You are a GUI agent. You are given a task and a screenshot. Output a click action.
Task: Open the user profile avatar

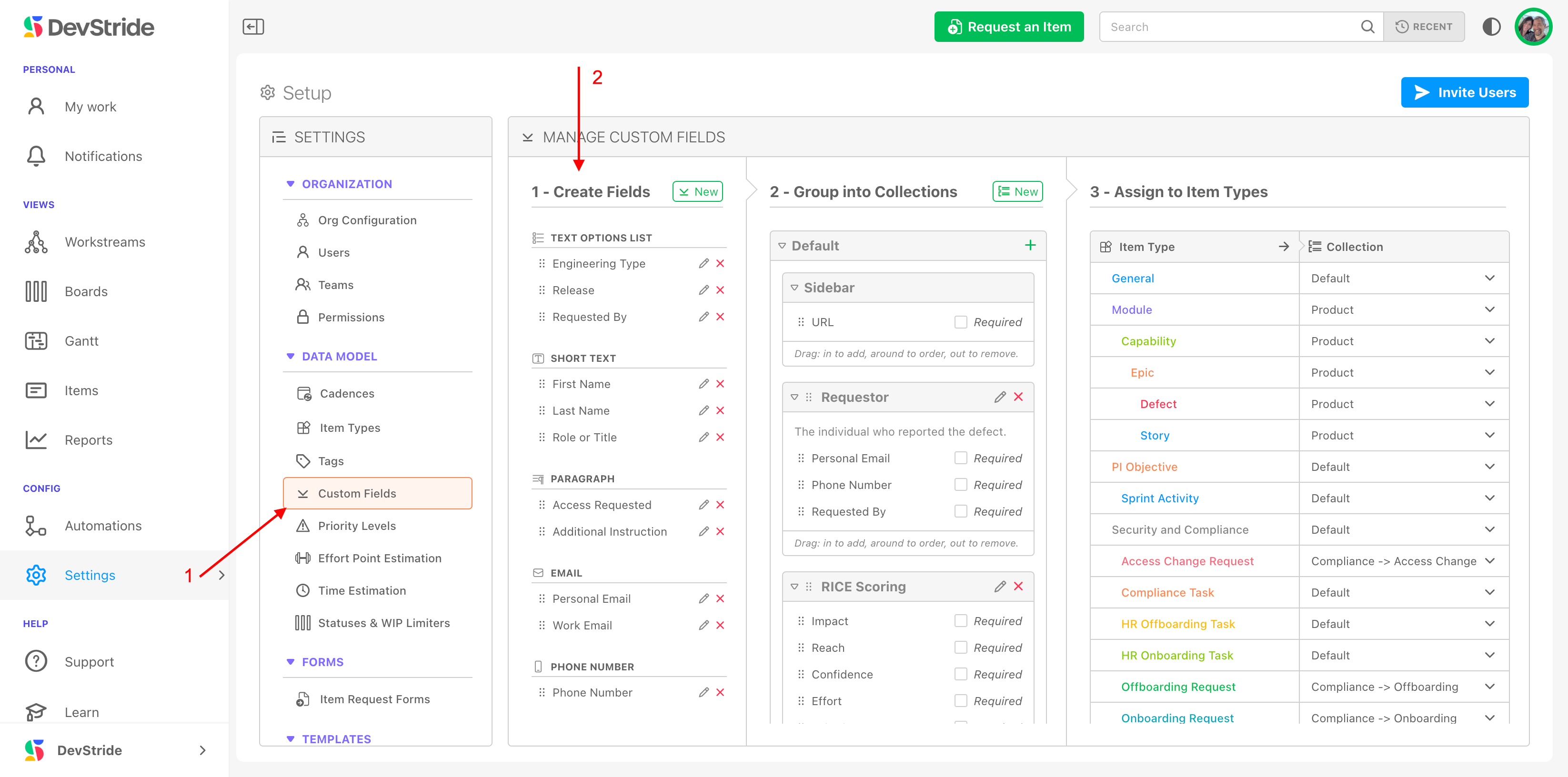click(x=1533, y=27)
